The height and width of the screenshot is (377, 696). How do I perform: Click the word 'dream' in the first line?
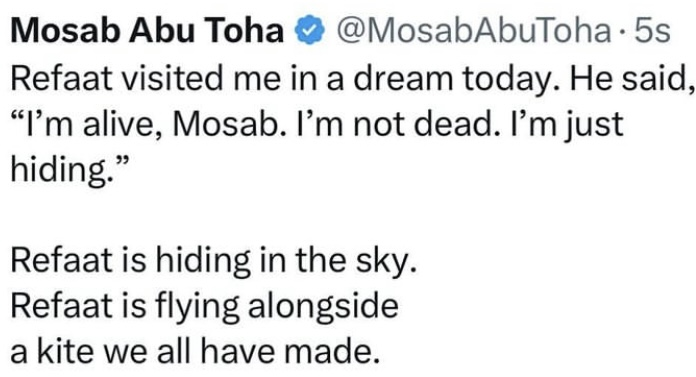tap(403, 79)
